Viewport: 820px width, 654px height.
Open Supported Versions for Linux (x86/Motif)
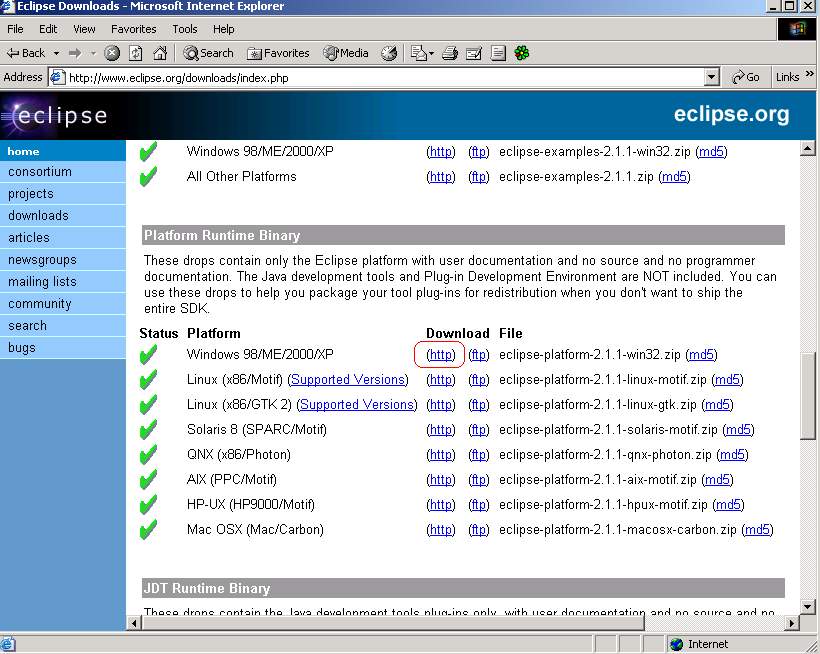click(348, 380)
